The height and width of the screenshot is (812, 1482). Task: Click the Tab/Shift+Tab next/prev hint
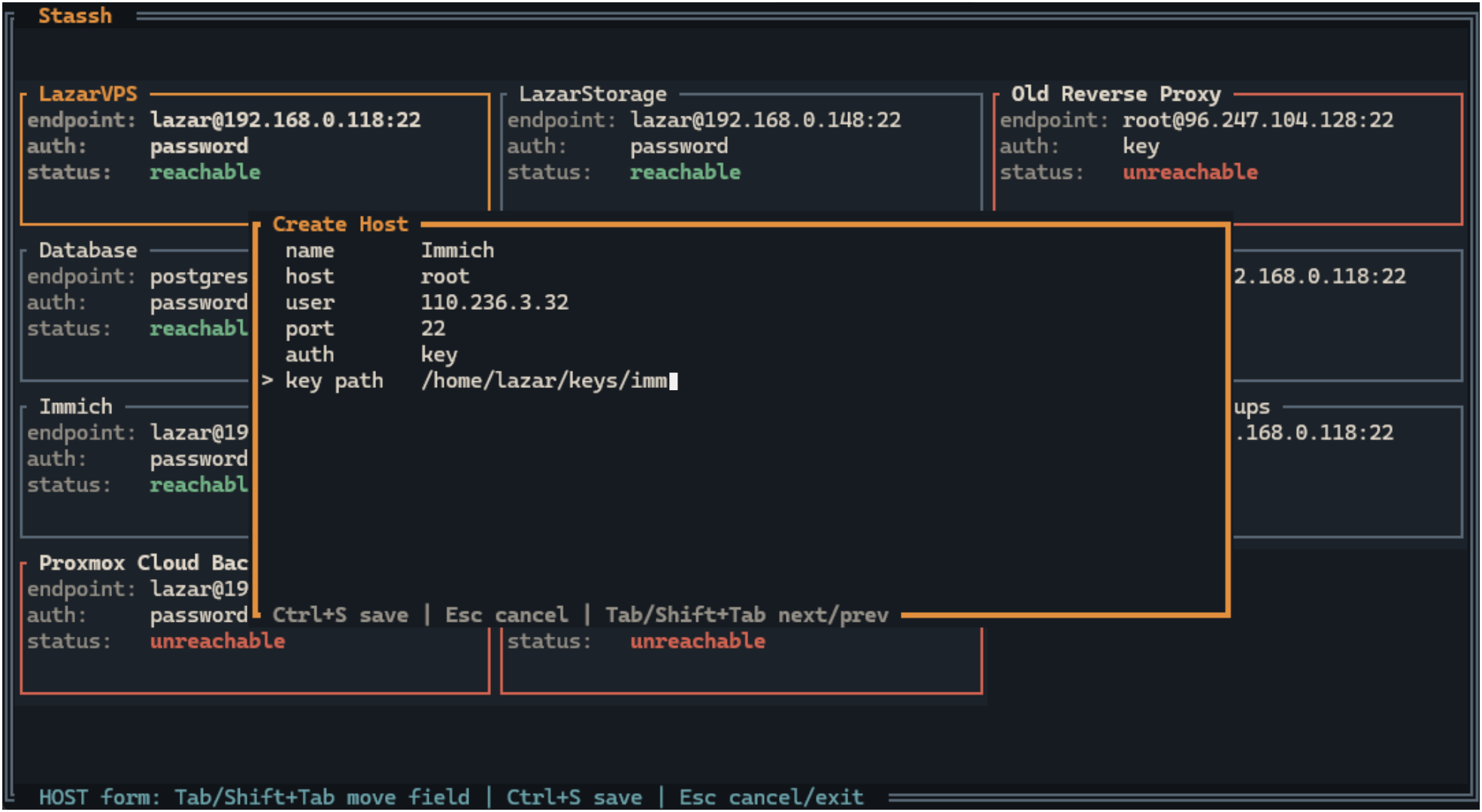[747, 614]
